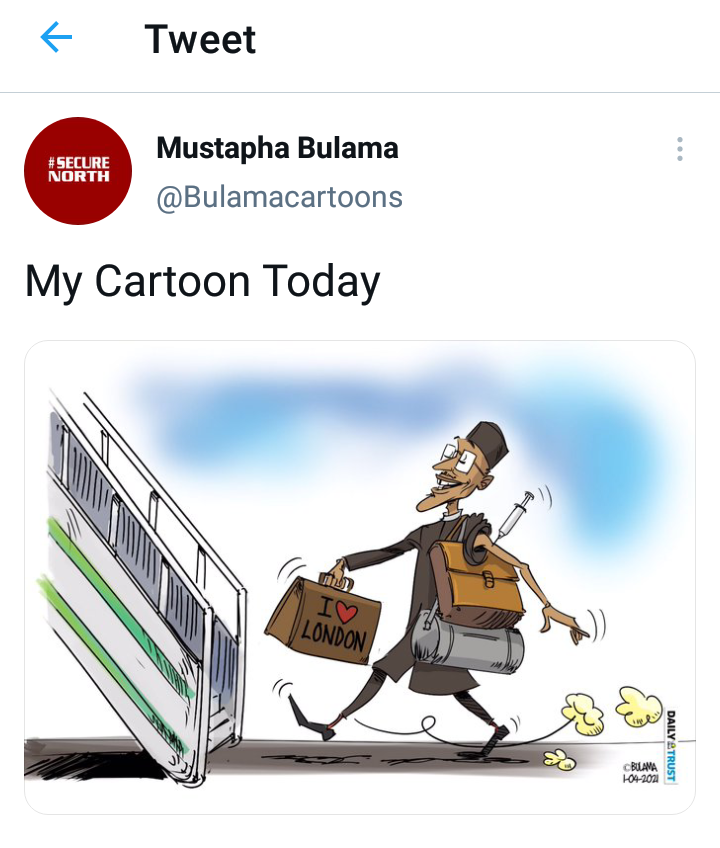This screenshot has width=720, height=848.
Task: Open the three-dot more options menu
Action: point(679,149)
